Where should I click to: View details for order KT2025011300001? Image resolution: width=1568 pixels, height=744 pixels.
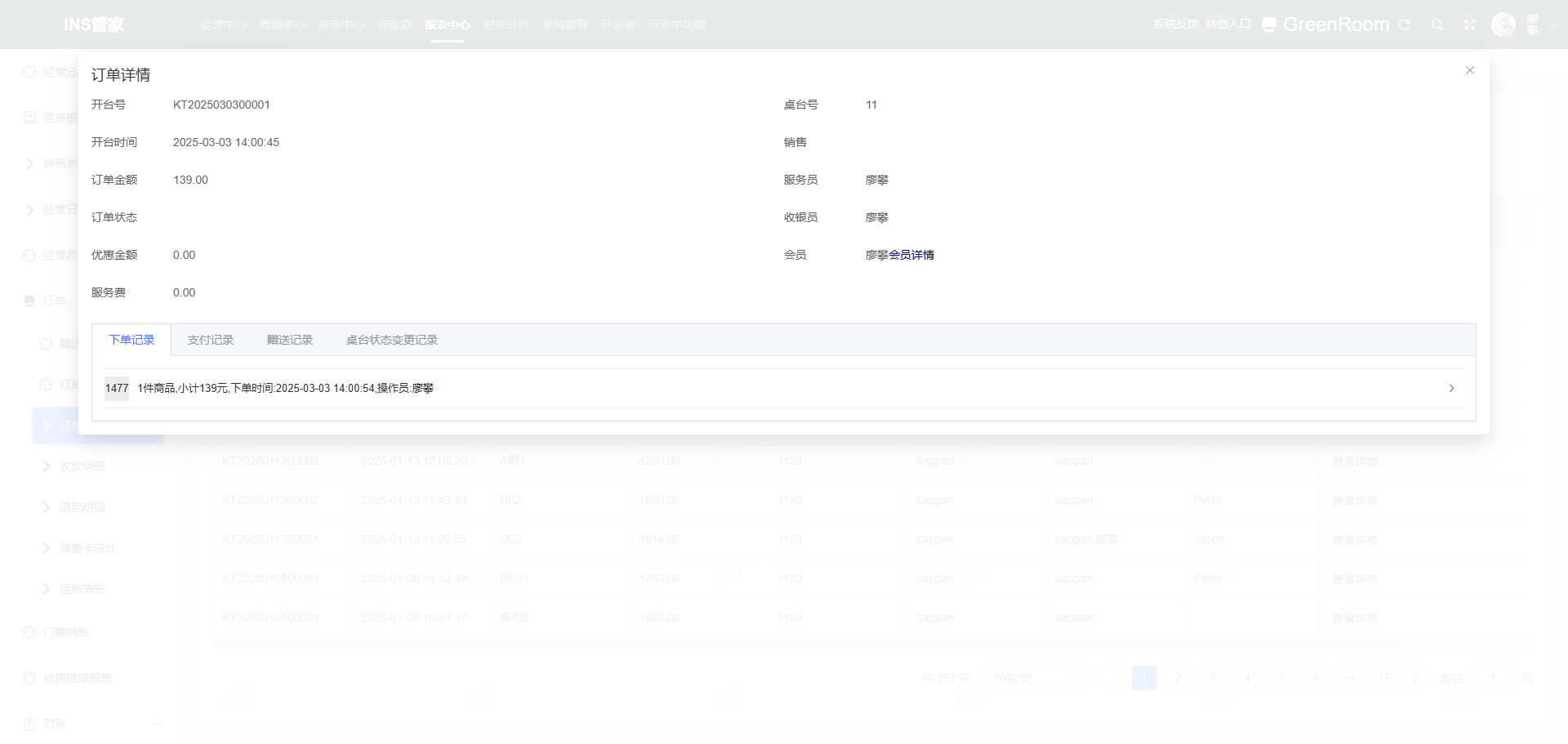point(1355,540)
